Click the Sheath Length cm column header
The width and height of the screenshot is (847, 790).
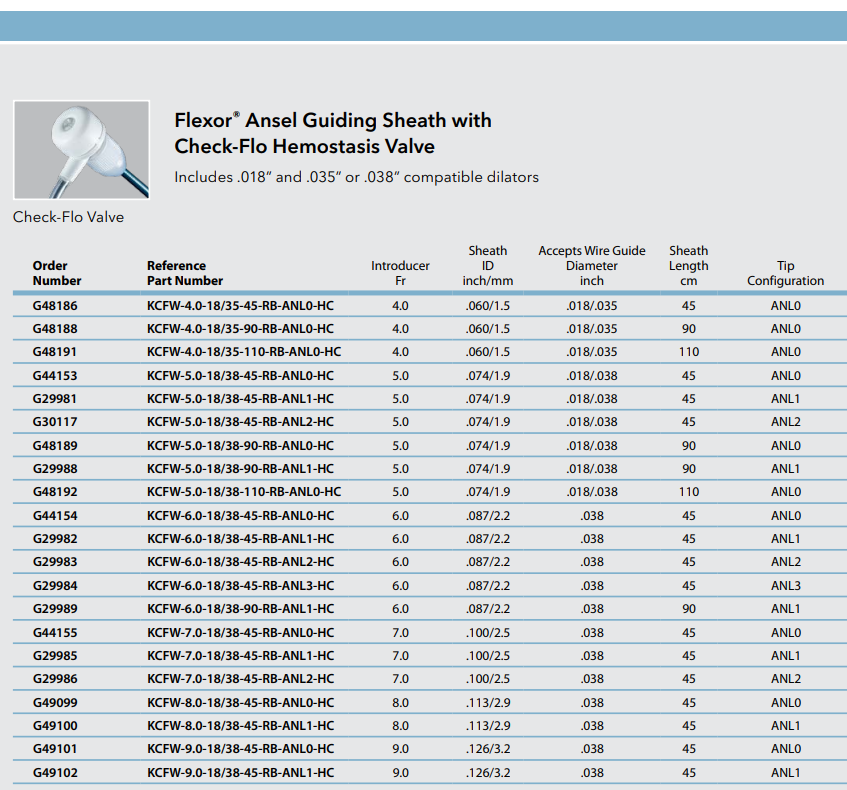[x=689, y=266]
